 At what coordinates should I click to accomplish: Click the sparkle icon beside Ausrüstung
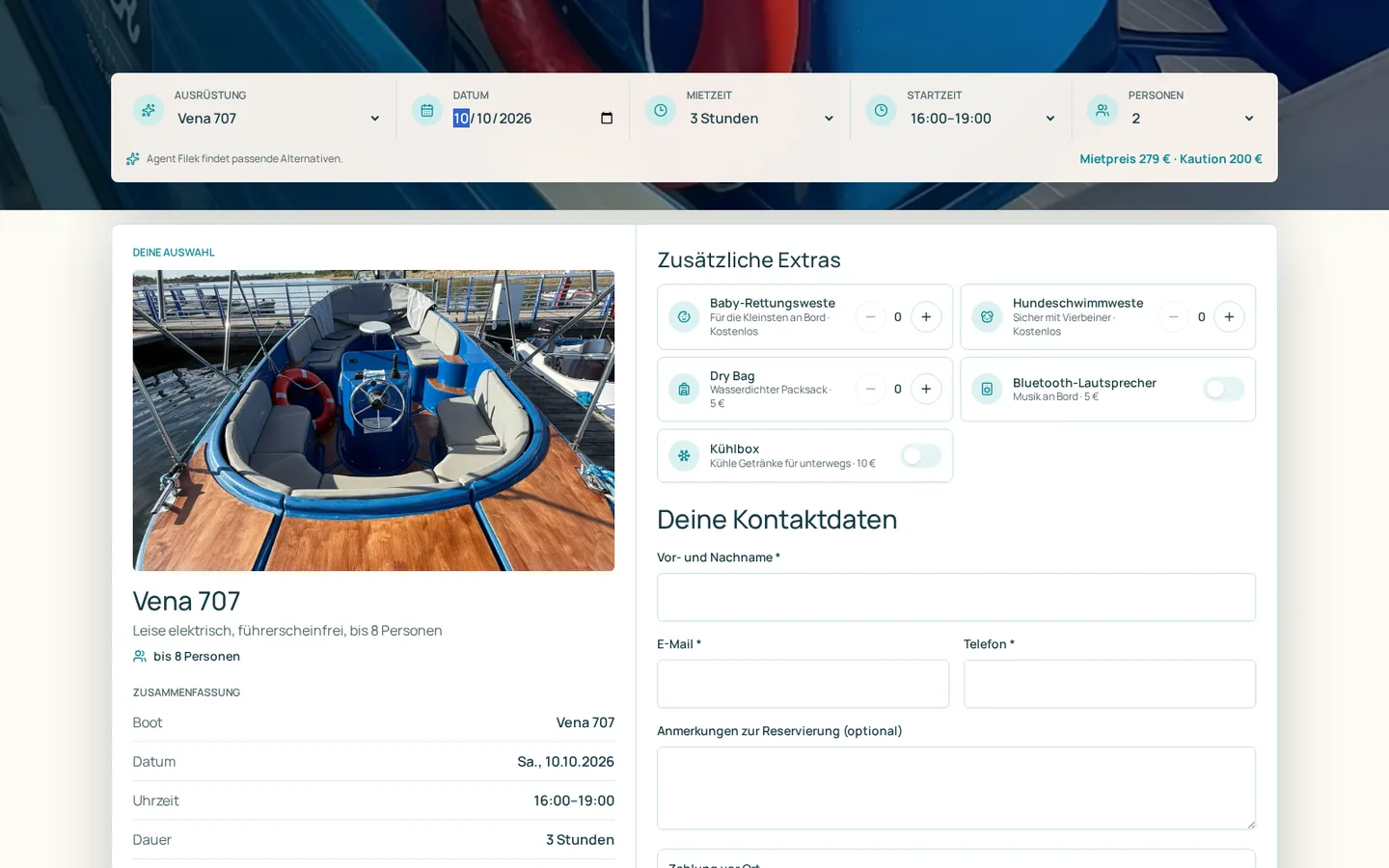point(148,110)
